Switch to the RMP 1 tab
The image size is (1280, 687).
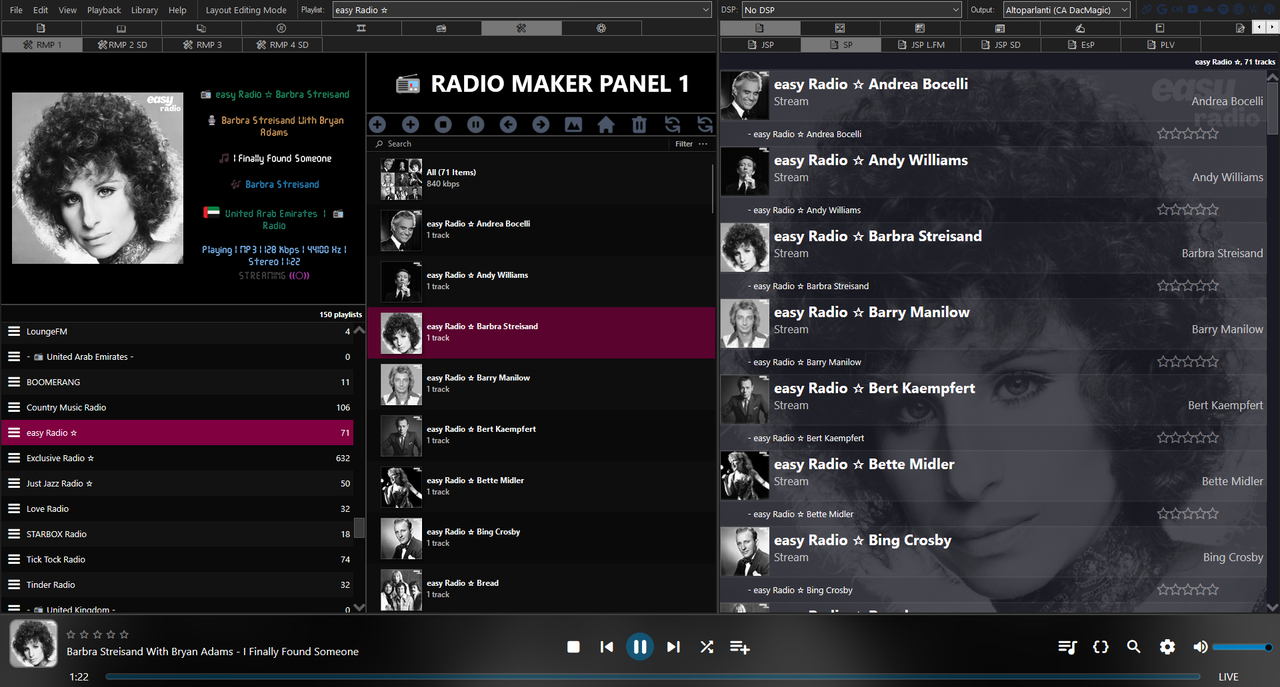(x=42, y=45)
